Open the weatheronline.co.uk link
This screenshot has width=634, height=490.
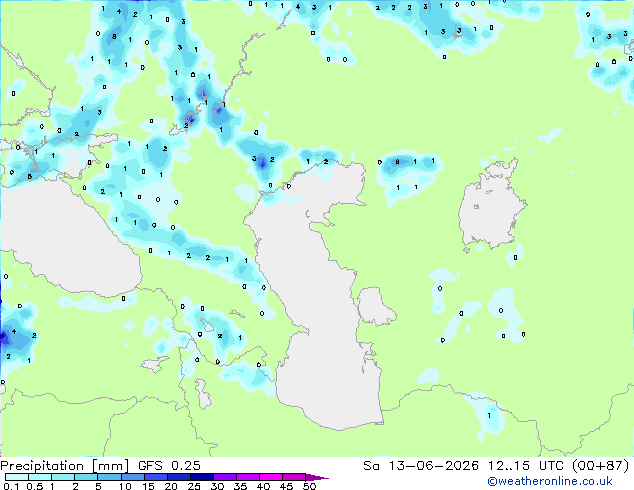click(x=549, y=481)
